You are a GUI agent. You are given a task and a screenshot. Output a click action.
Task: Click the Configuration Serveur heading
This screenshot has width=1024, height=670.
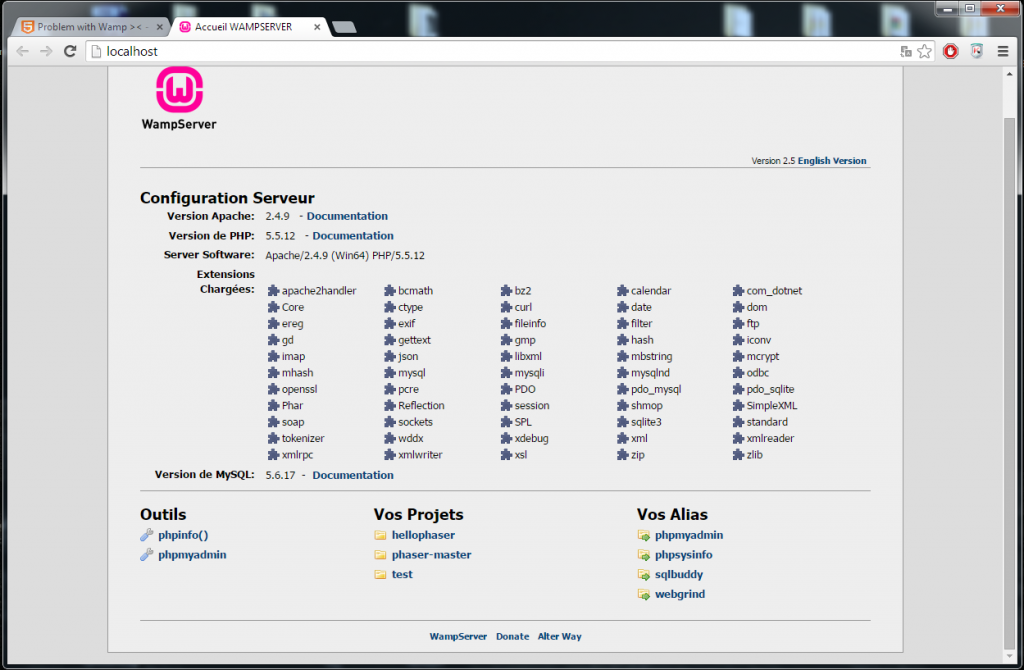point(227,198)
